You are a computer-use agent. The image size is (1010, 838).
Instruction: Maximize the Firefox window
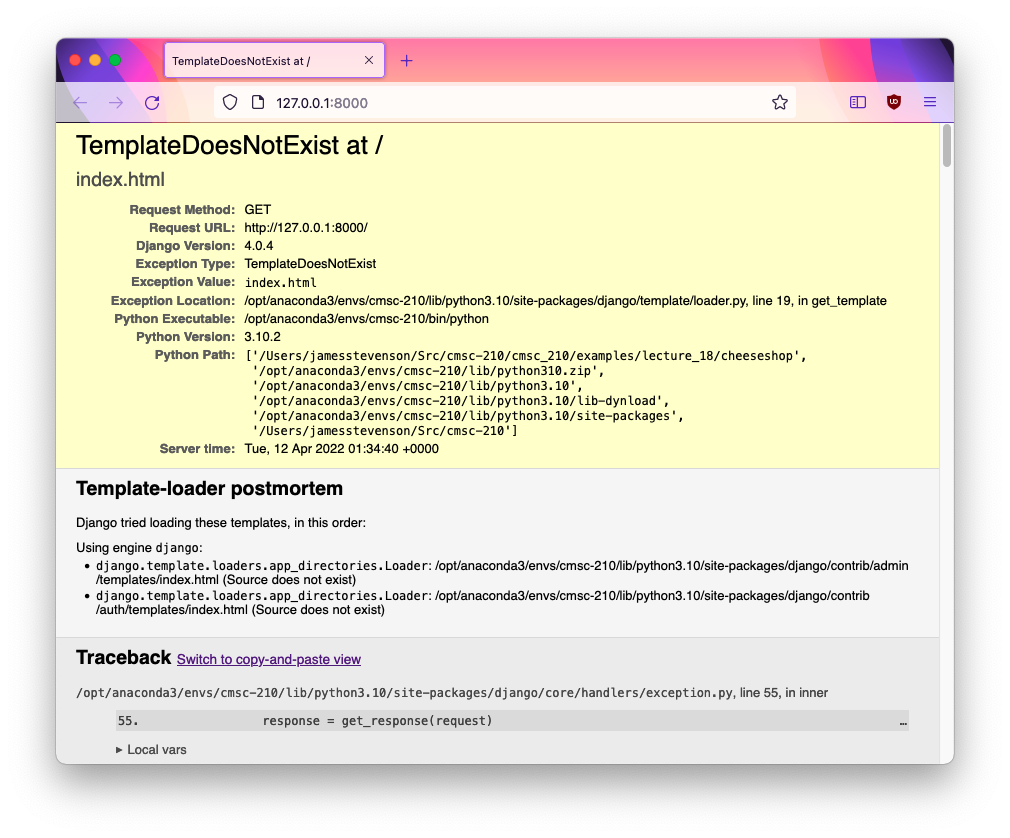click(115, 60)
